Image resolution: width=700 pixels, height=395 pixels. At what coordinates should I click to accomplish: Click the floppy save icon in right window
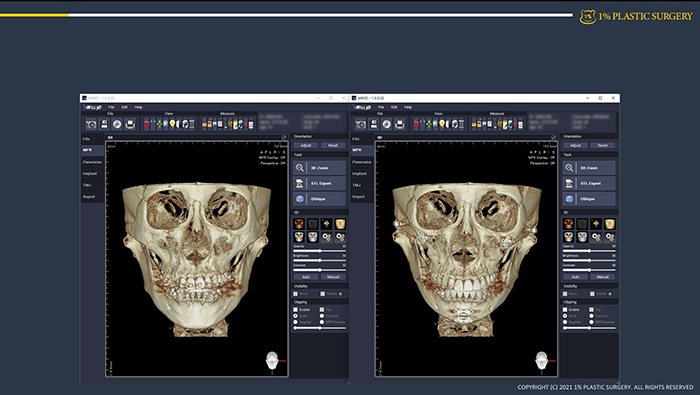pyautogui.click(x=374, y=124)
